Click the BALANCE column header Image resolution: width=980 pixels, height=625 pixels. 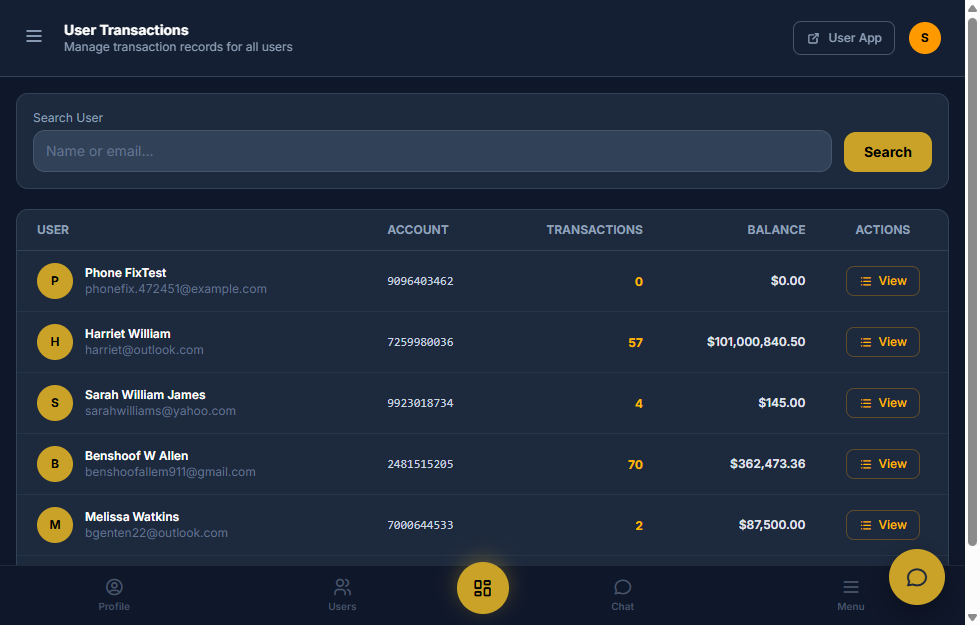(776, 230)
